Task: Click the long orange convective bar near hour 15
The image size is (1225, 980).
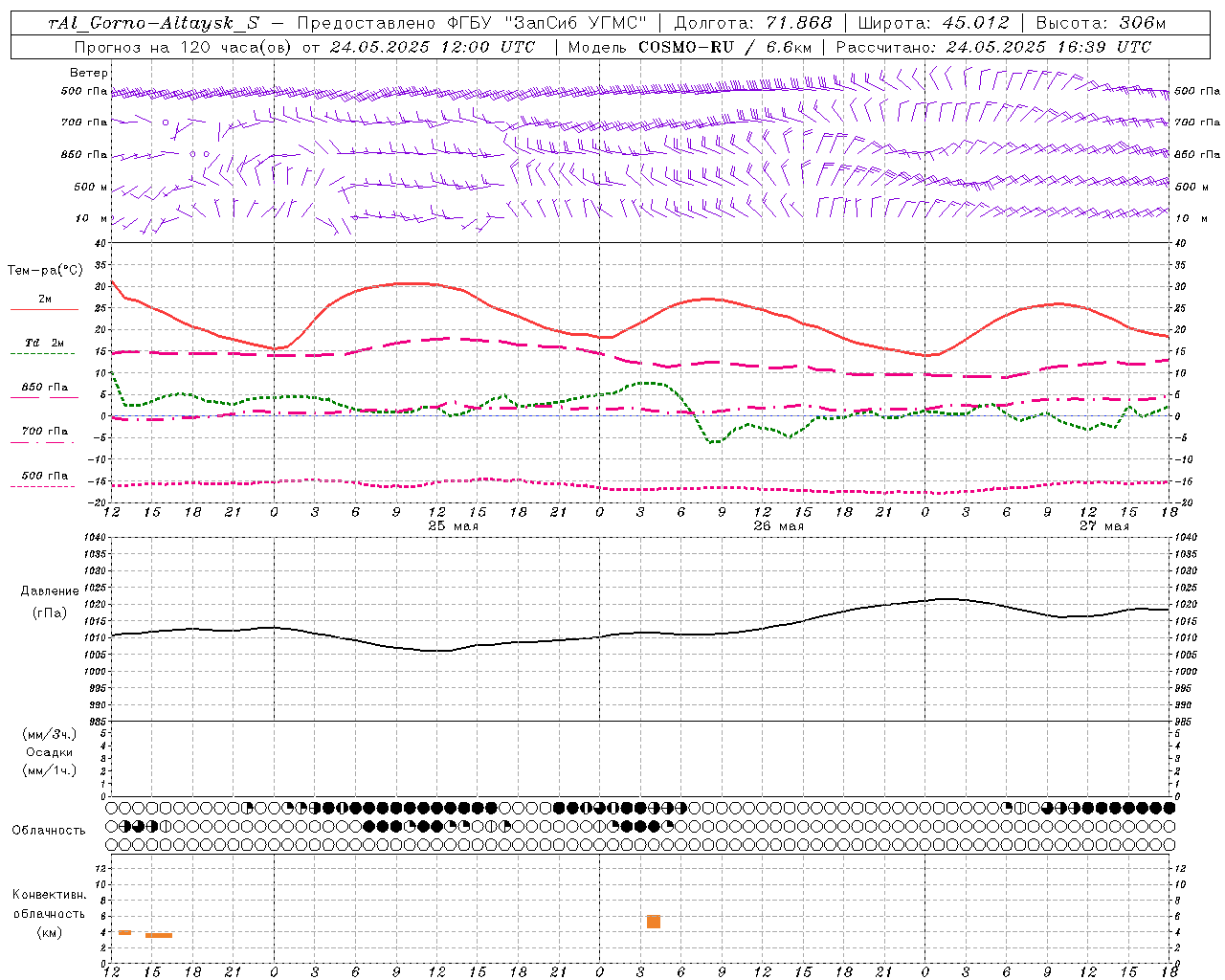Action: [159, 935]
